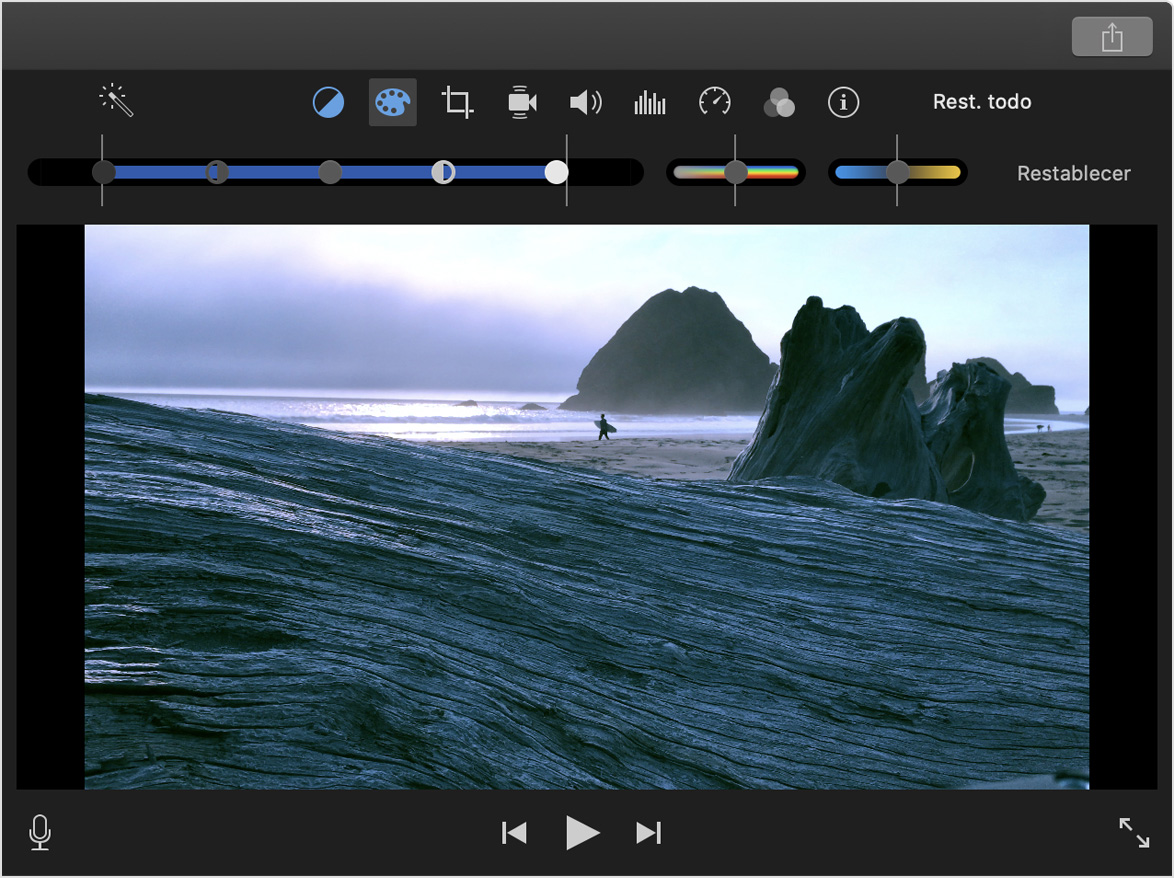Open the volume controls

585,101
